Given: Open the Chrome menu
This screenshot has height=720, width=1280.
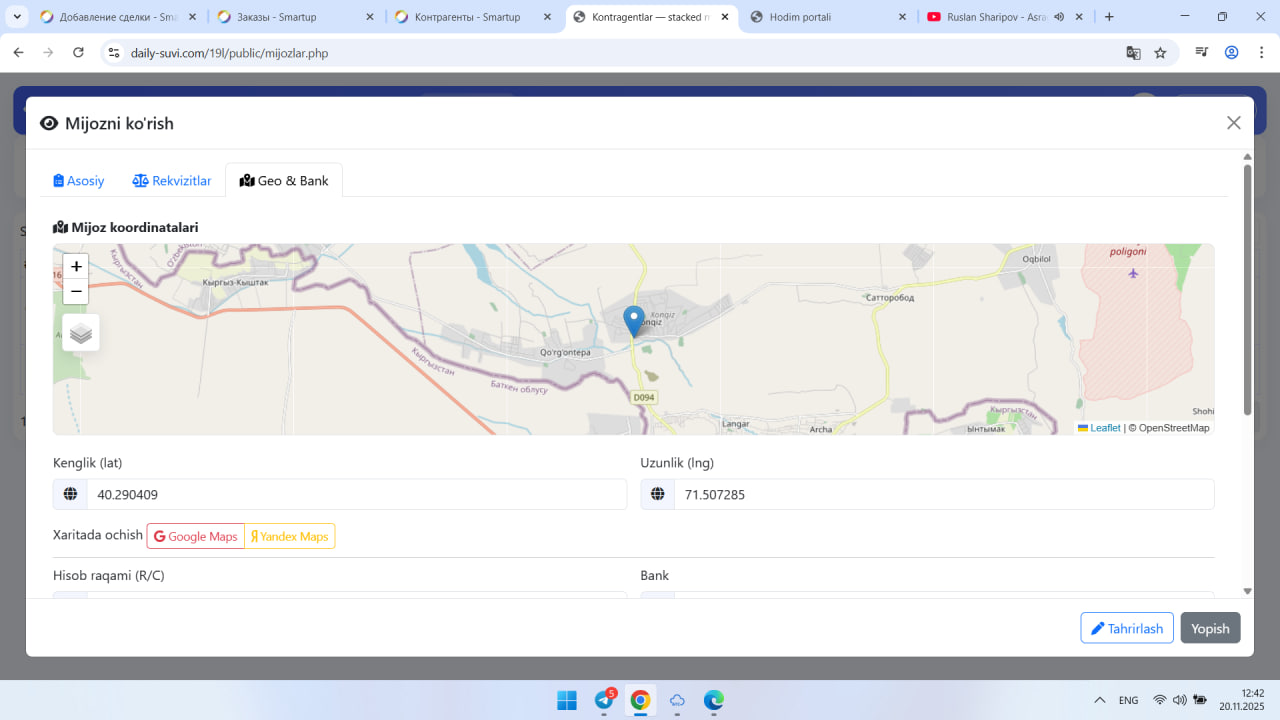Looking at the screenshot, I should pyautogui.click(x=1259, y=53).
